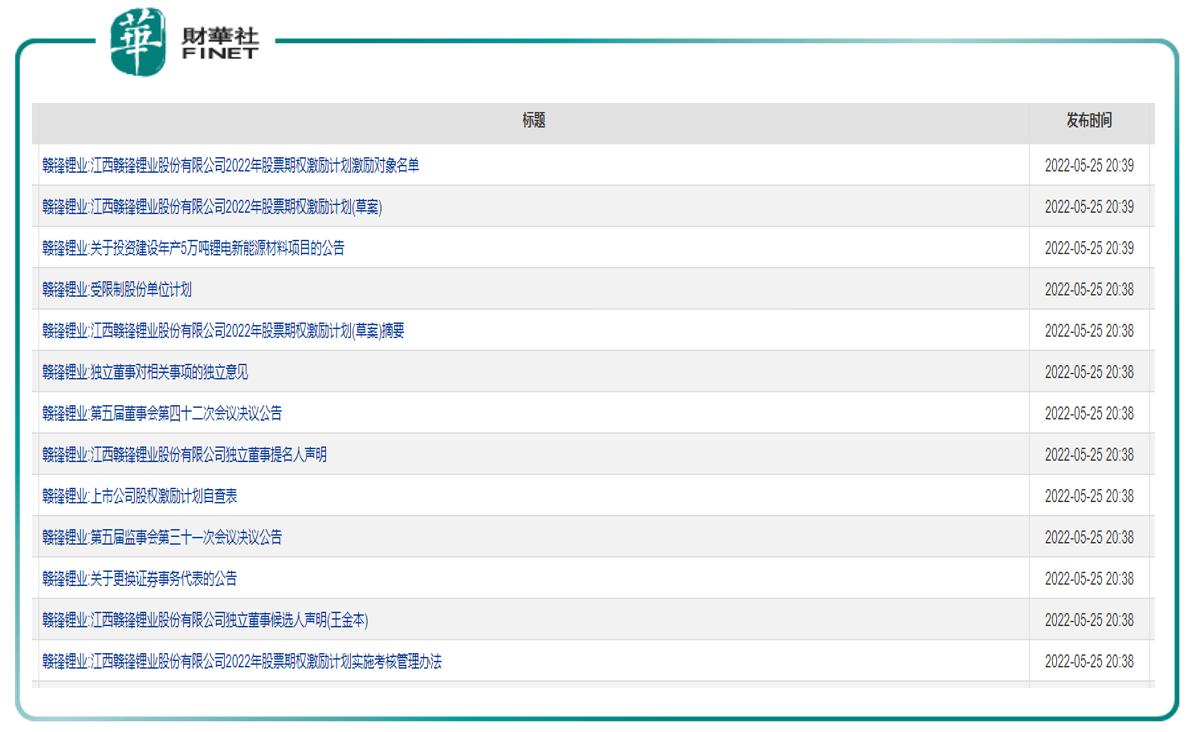This screenshot has width=1187, height=732.
Task: Select publish time of 更换证券事务代表 row
Action: click(x=1089, y=579)
